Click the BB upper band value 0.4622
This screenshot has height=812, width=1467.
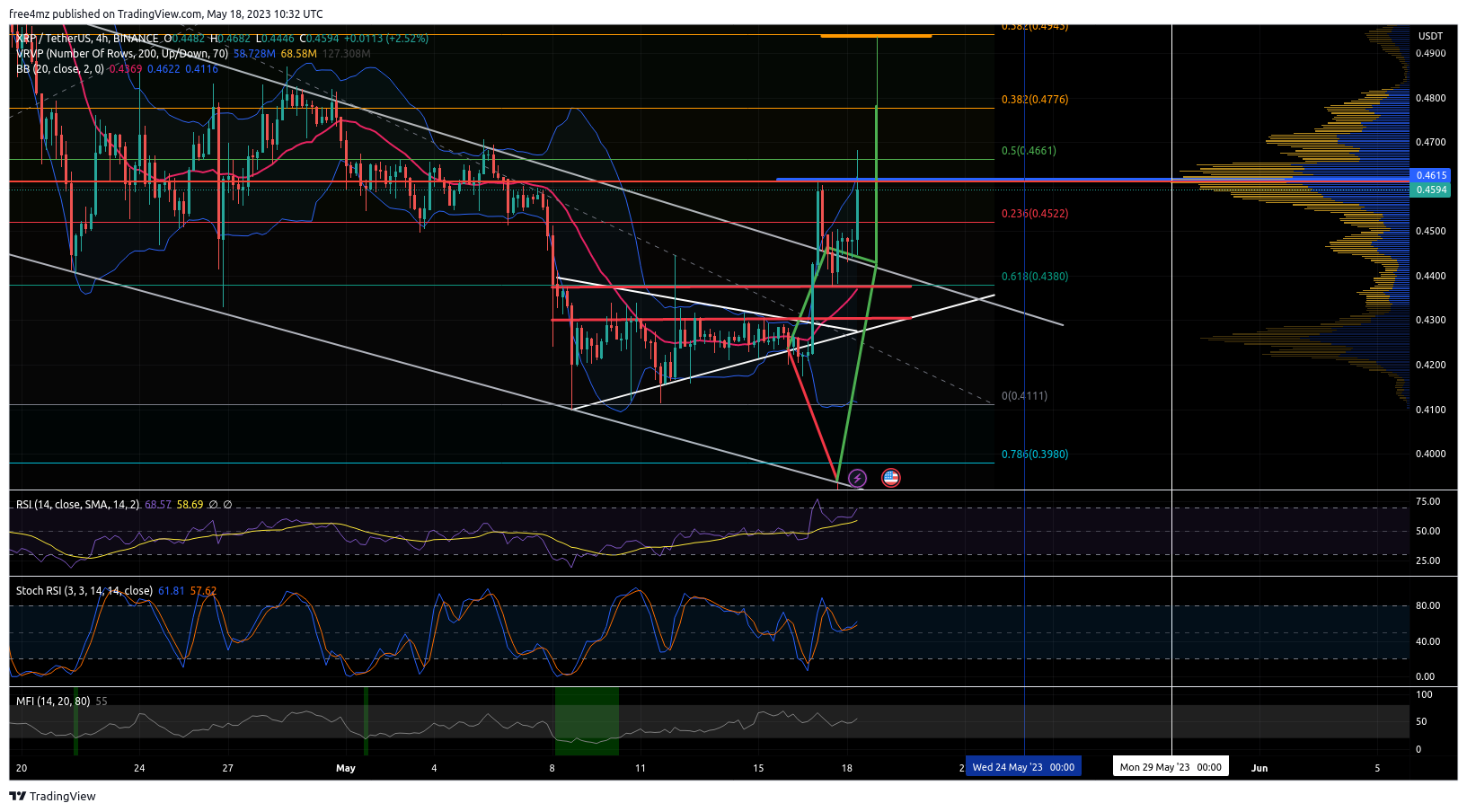coord(163,69)
